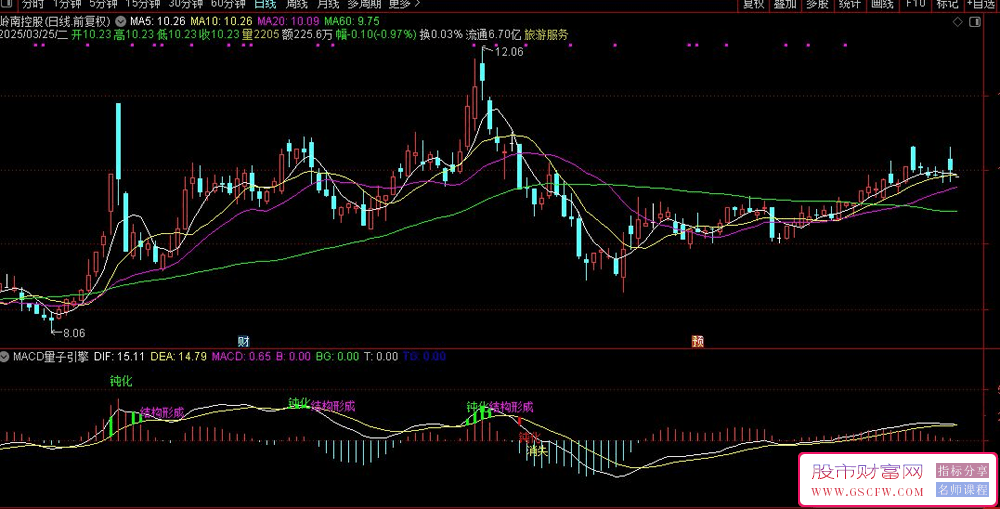This screenshot has width=1000, height=509.
Task: Click the 复权 adjustment button
Action: [x=753, y=4]
